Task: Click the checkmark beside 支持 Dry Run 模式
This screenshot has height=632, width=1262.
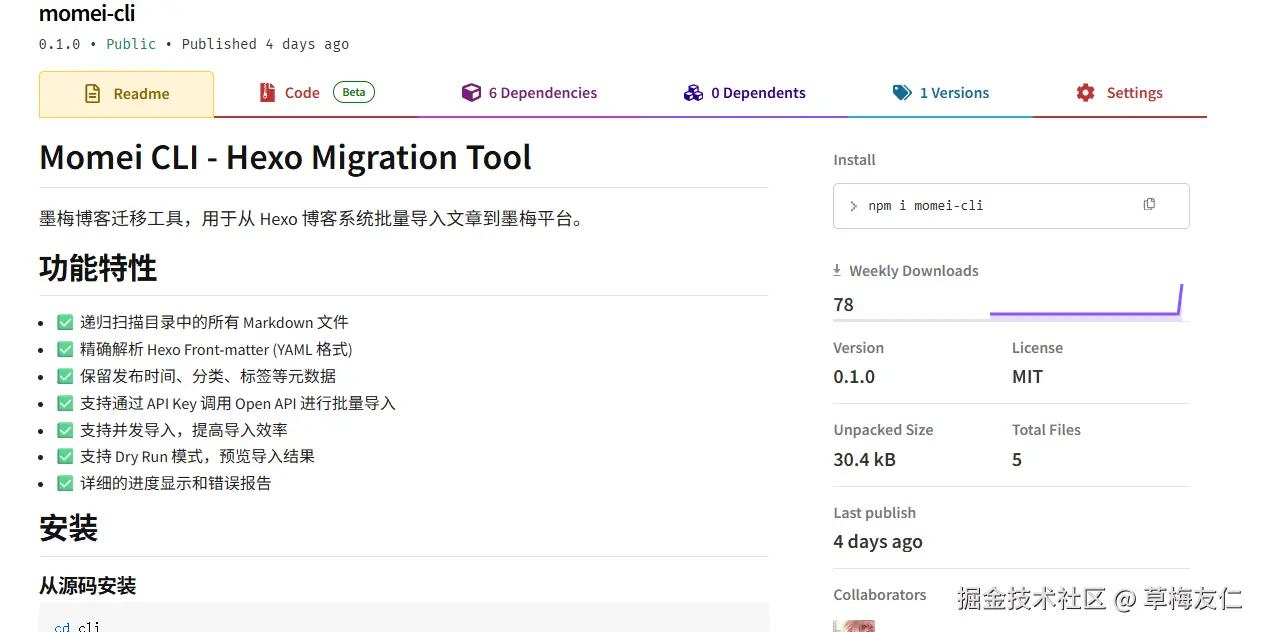Action: [65, 456]
